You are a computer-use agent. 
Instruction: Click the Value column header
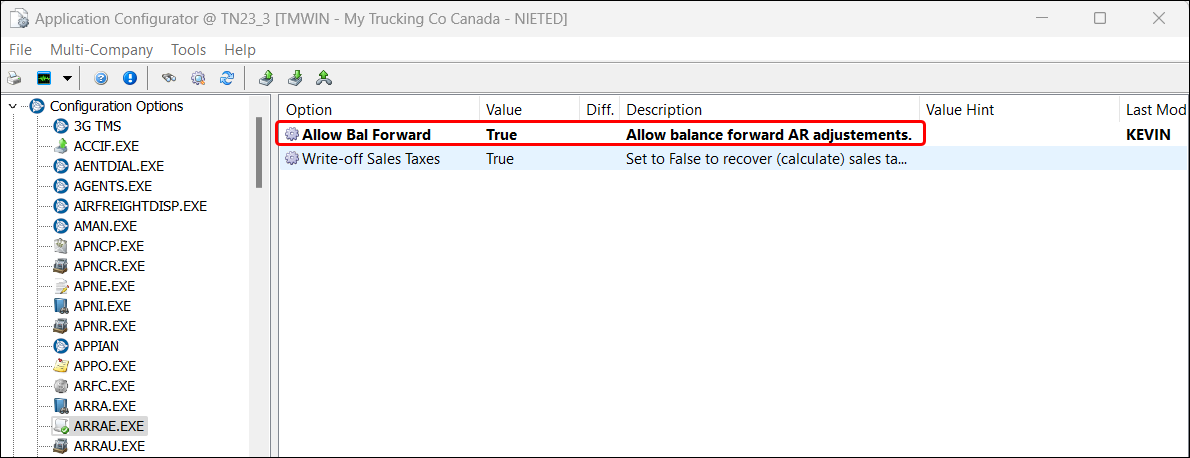coord(504,110)
